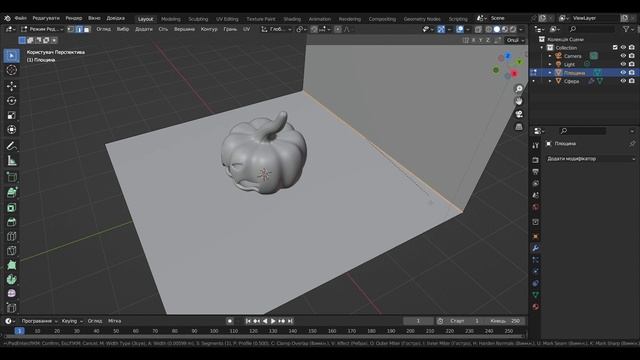Select the Spin tool
Screen dimensions: 640x360
point(11,279)
